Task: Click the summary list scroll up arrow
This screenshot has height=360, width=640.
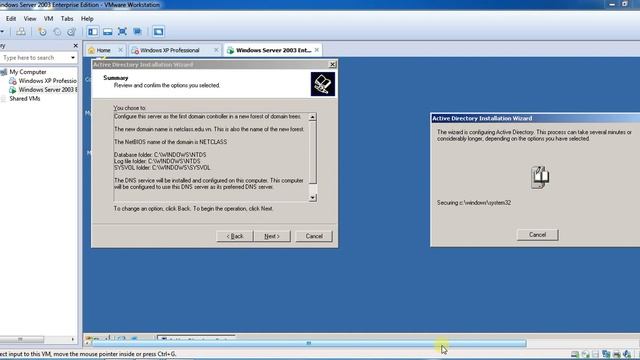Action: tap(313, 117)
